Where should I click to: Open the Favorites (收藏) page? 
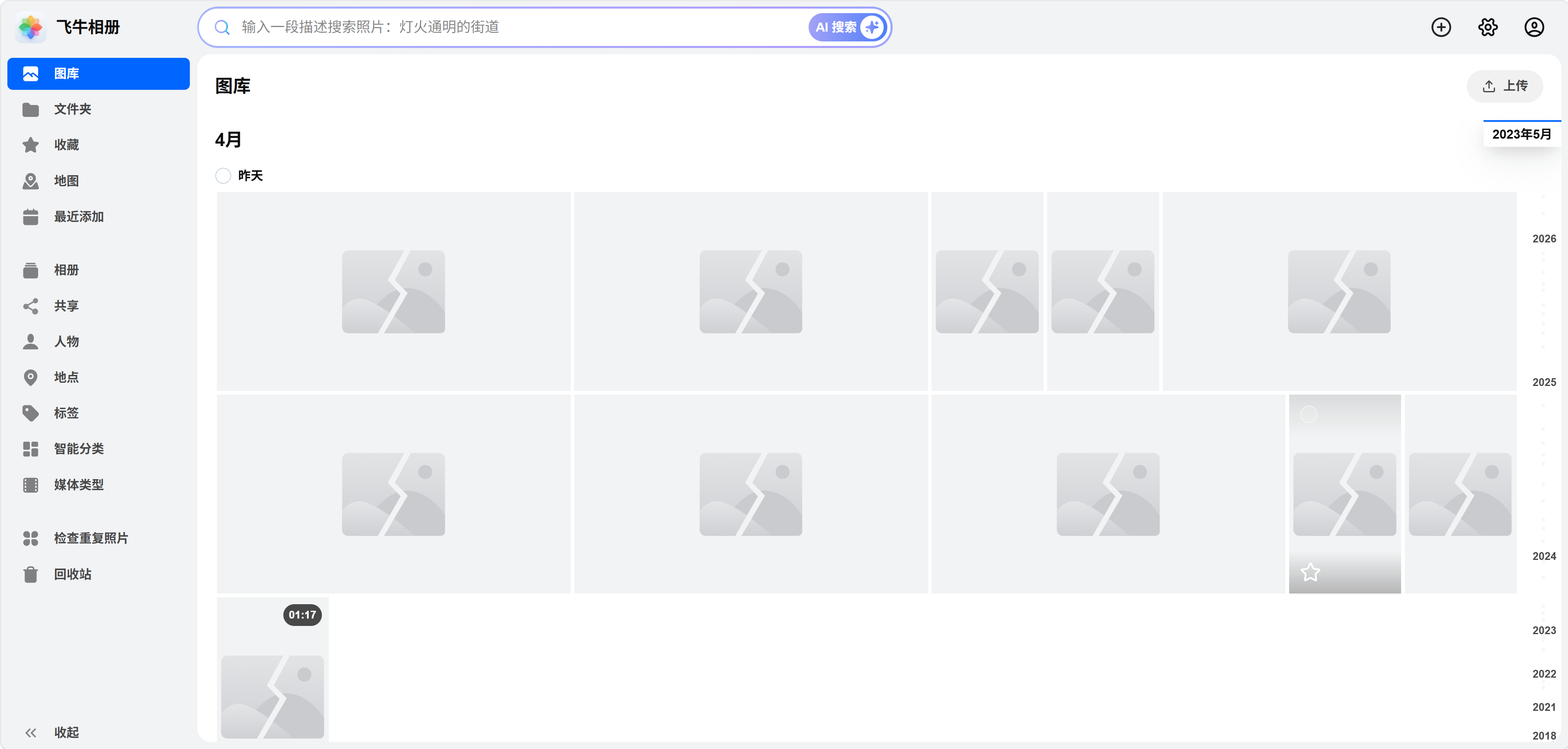click(66, 145)
